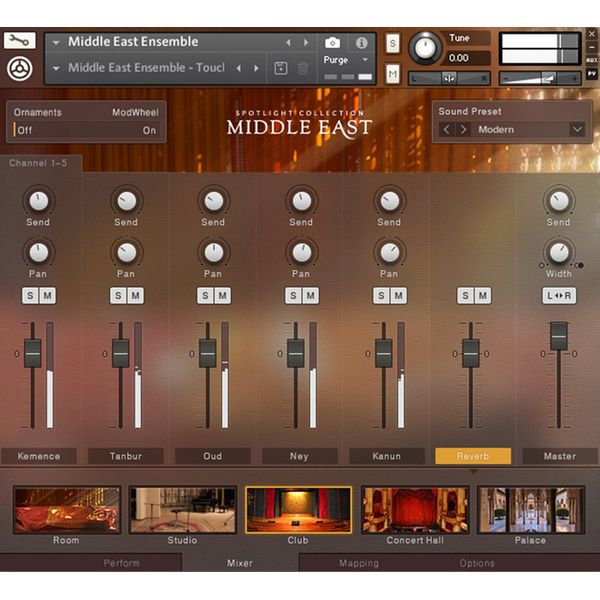Image resolution: width=600 pixels, height=600 pixels.
Task: Go to the next instrument arrow
Action: 306,42
